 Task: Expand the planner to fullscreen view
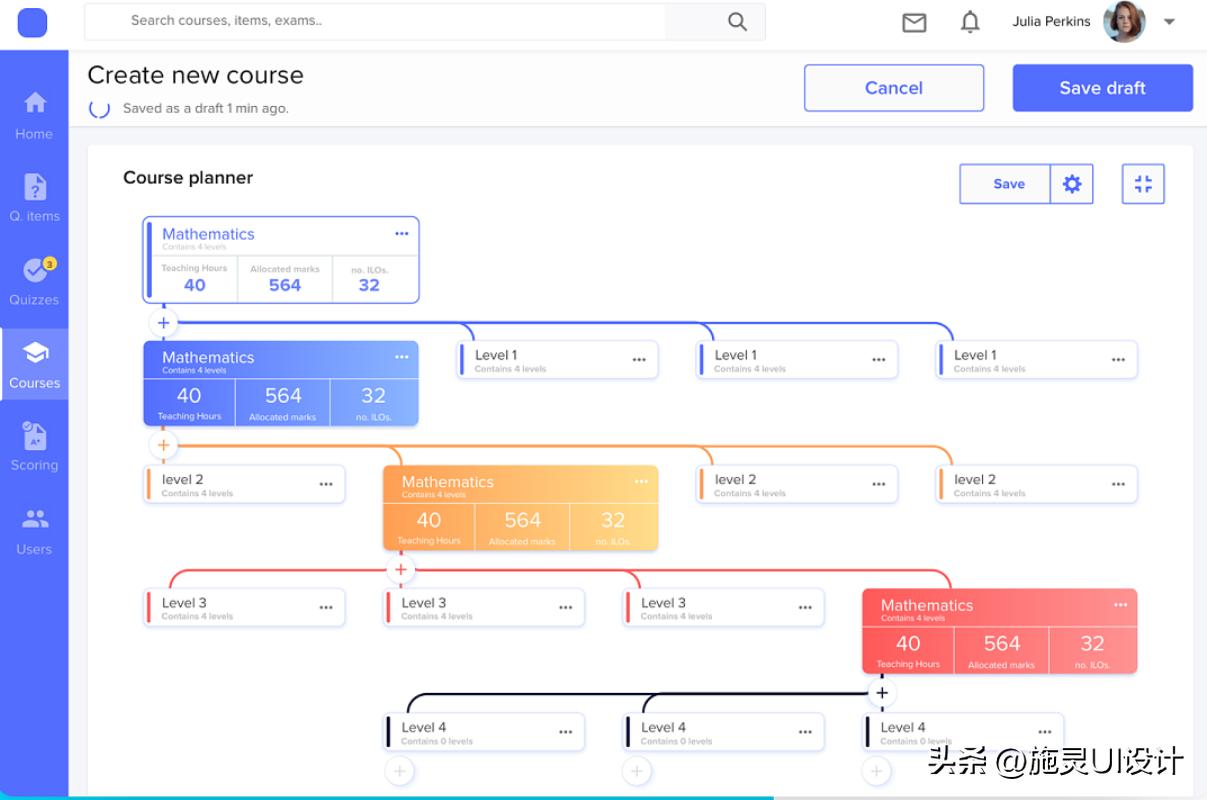(1143, 183)
